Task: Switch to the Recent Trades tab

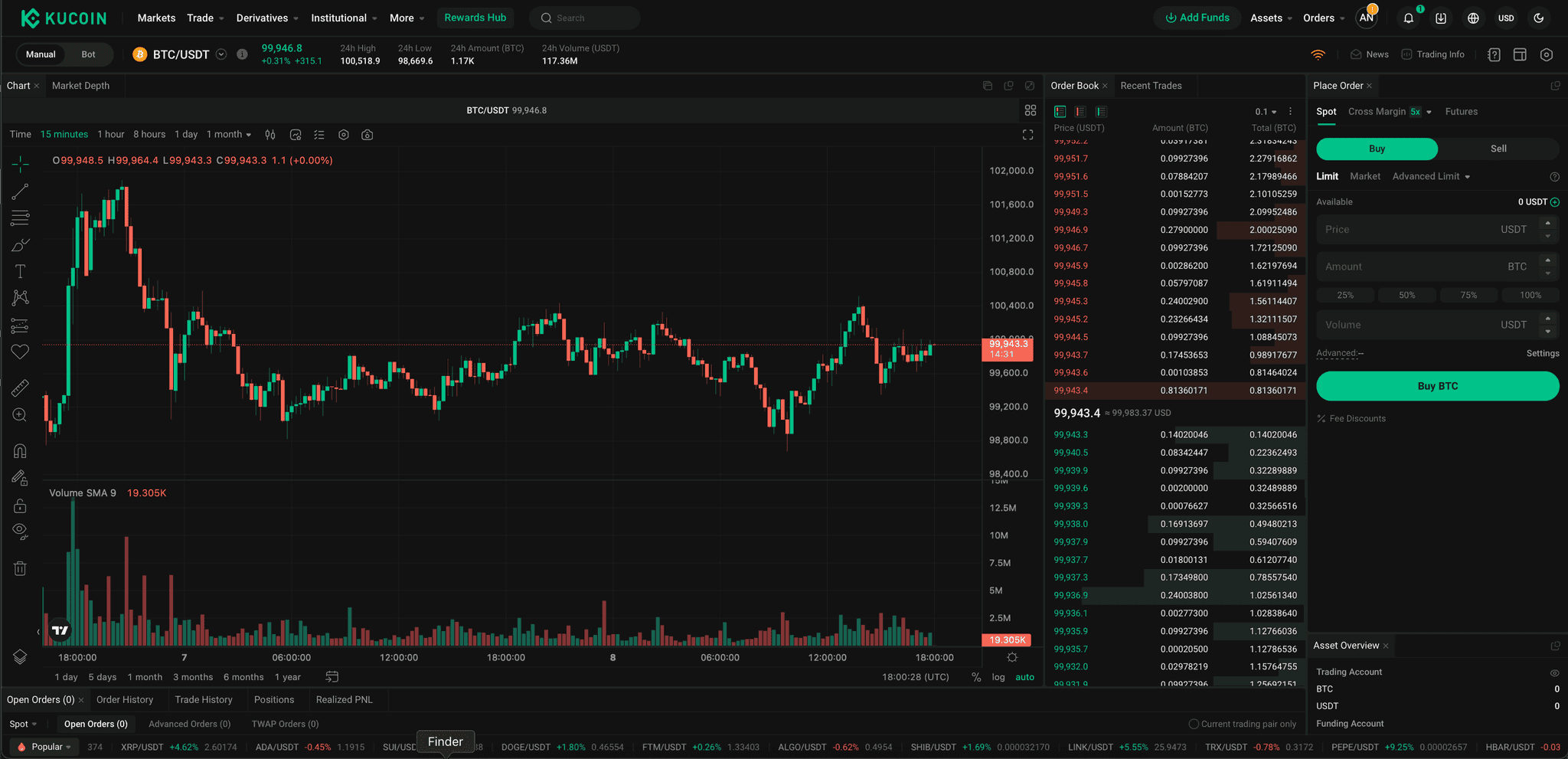Action: (x=1151, y=86)
